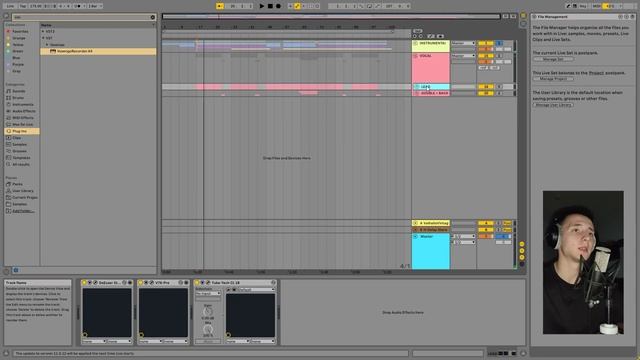Toggle the VTR Pro device activator
The width and height of the screenshot is (640, 360).
tap(140, 282)
